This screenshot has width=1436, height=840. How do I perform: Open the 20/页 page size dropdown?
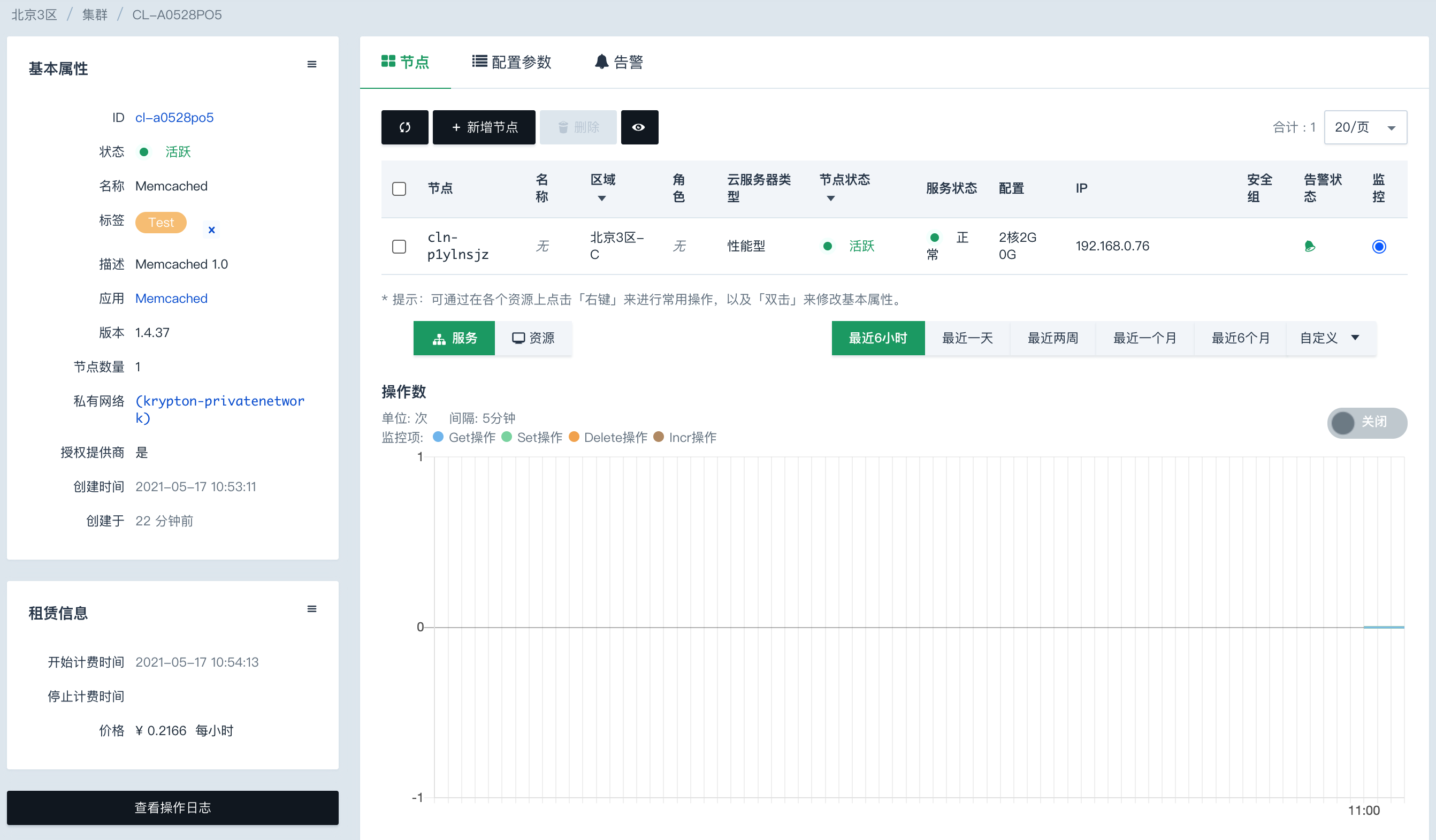1365,127
